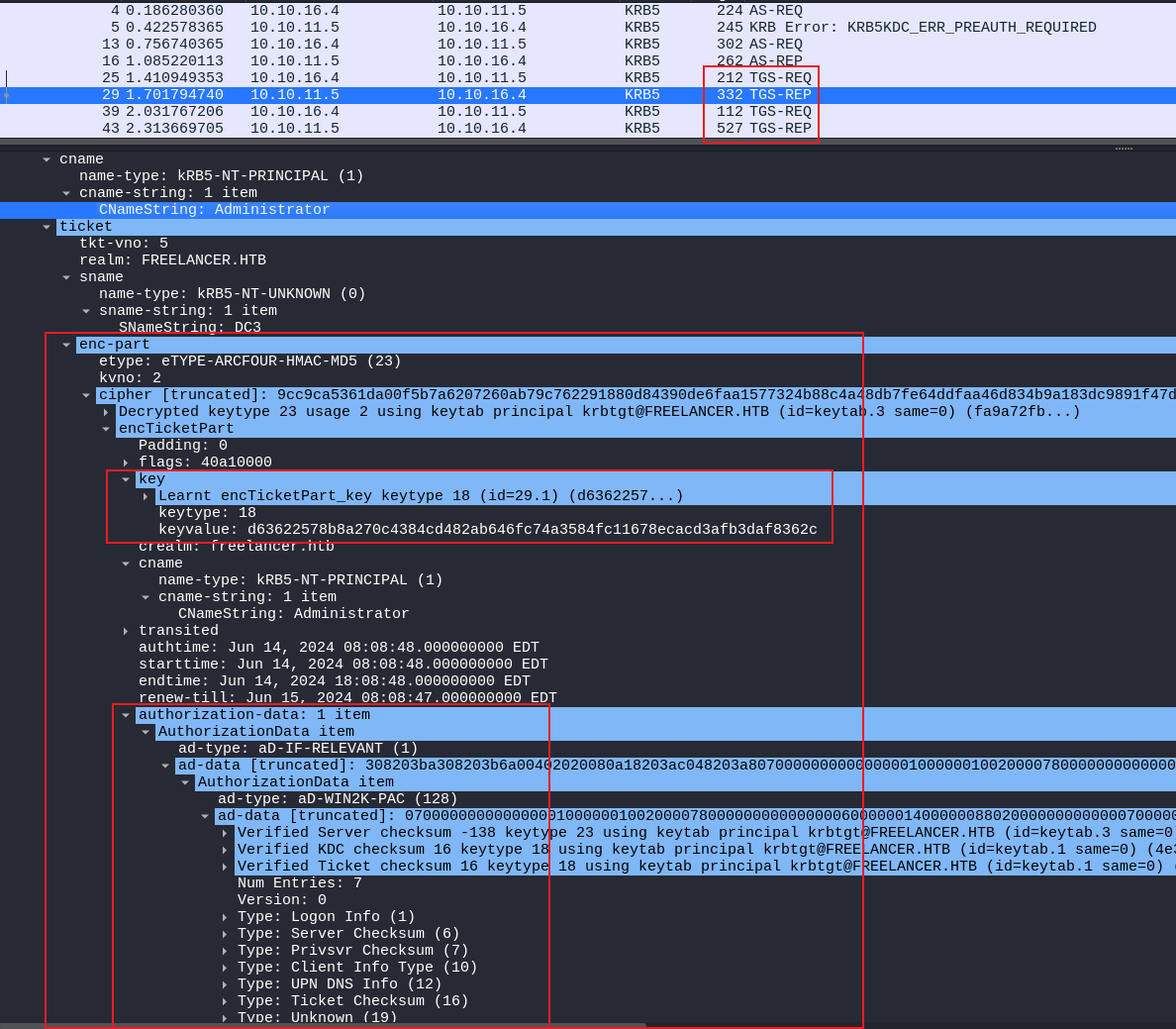1176x1029 pixels.
Task: Expand the Learnt encTicketPart_key line
Action: (x=146, y=496)
